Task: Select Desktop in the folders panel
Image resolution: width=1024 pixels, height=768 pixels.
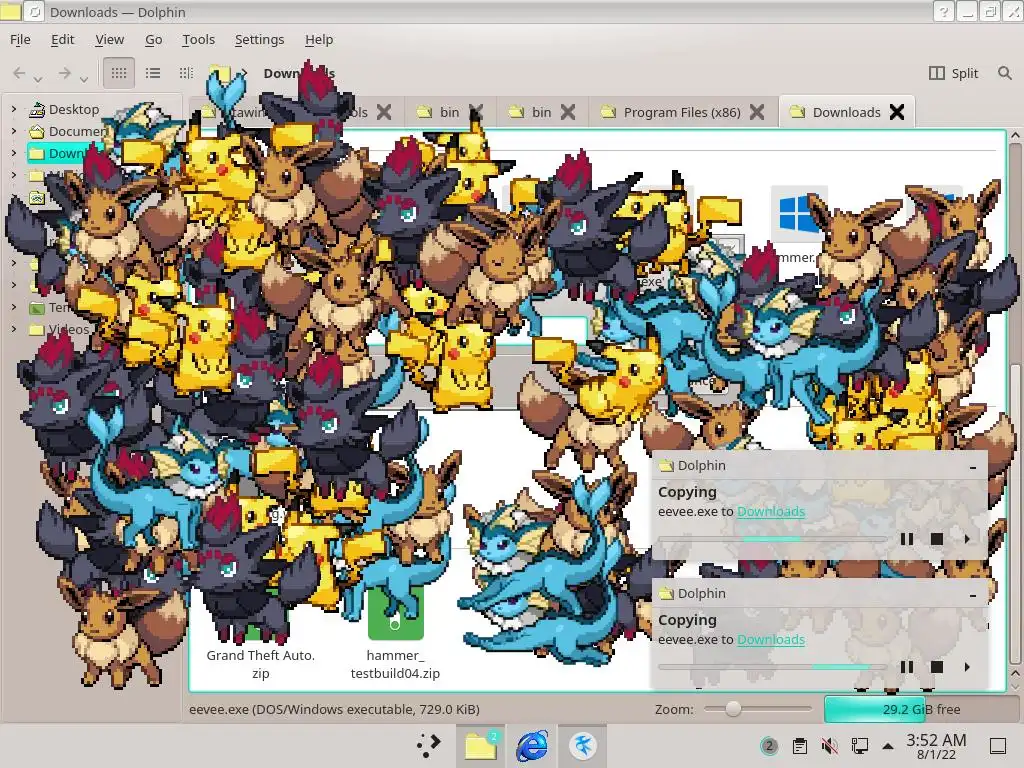Action: [x=65, y=109]
